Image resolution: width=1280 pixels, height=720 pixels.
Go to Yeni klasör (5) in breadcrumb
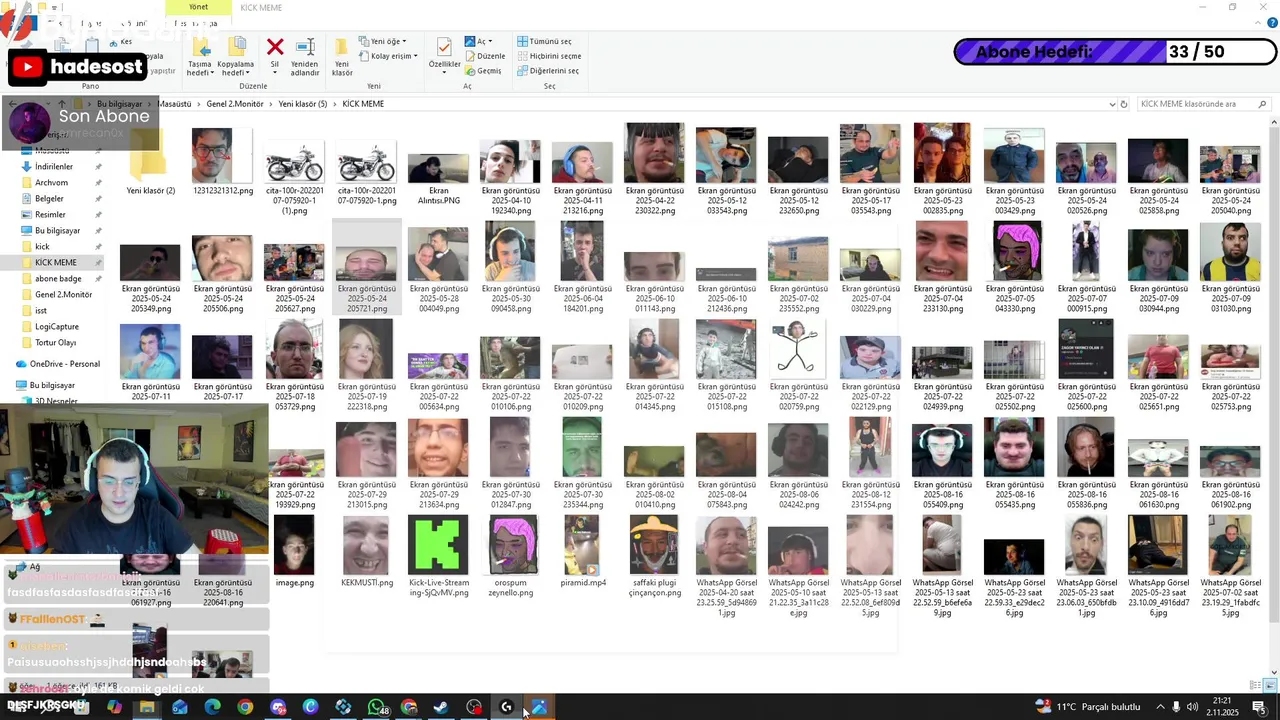(303, 104)
